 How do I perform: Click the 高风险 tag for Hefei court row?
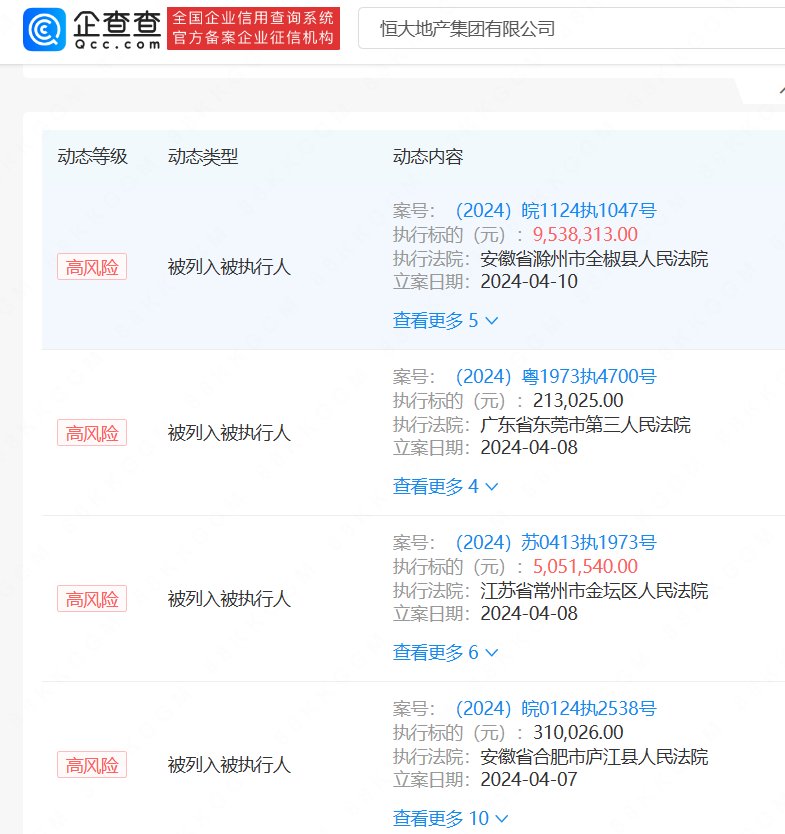point(92,765)
